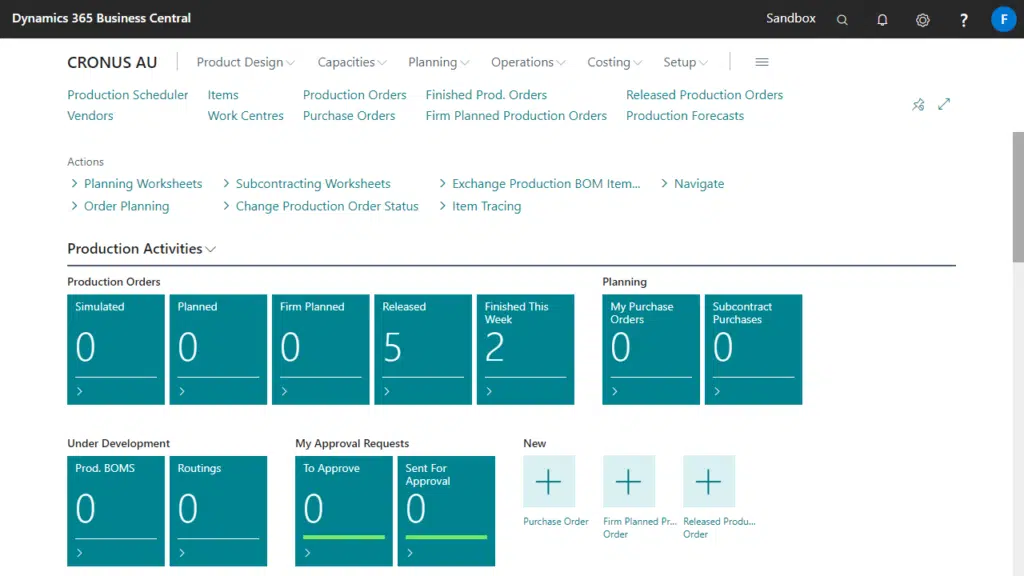The height and width of the screenshot is (576, 1024).
Task: Collapse the Production Activities section
Action: (142, 249)
